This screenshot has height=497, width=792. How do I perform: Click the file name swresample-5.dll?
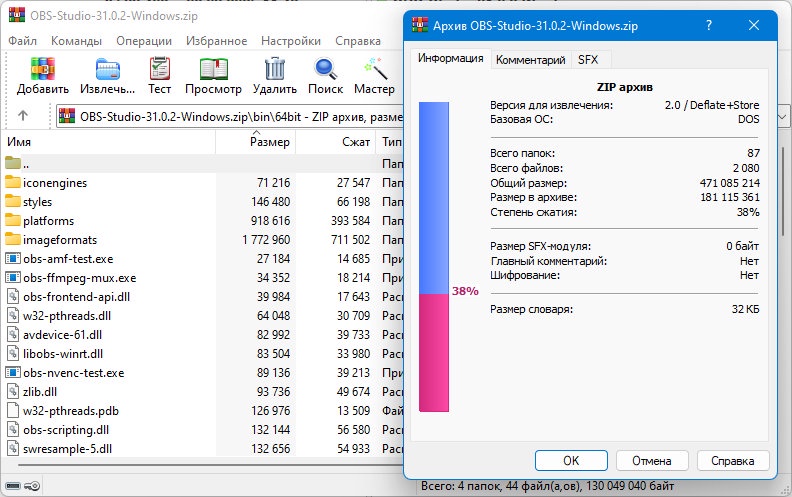pos(68,449)
